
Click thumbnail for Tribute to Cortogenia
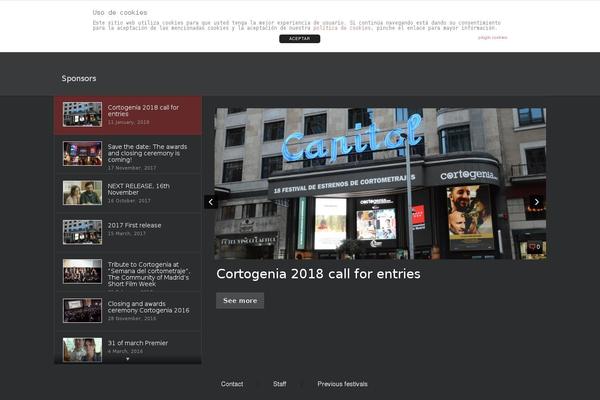click(x=82, y=271)
